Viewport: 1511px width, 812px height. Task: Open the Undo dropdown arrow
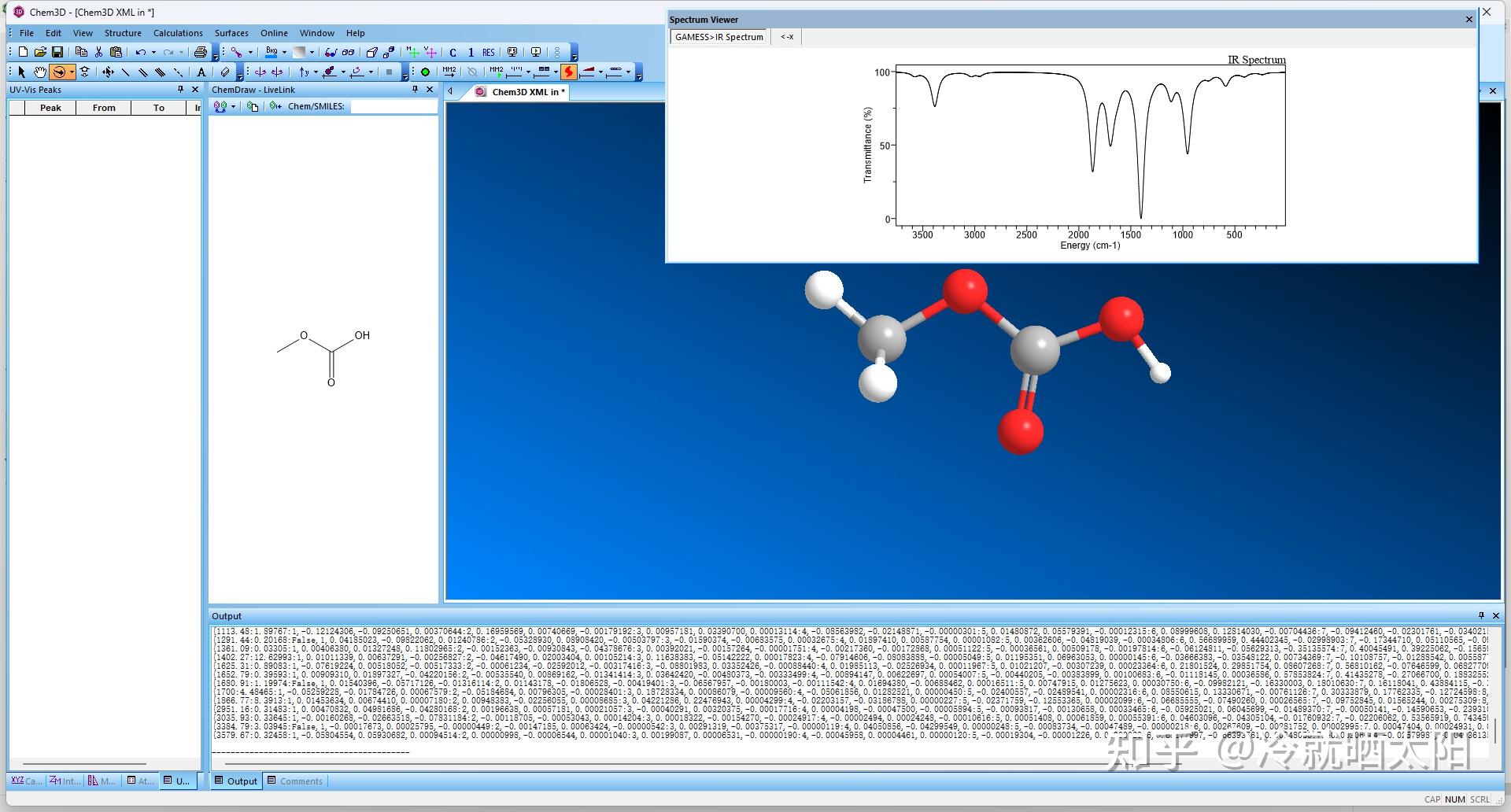(x=153, y=51)
